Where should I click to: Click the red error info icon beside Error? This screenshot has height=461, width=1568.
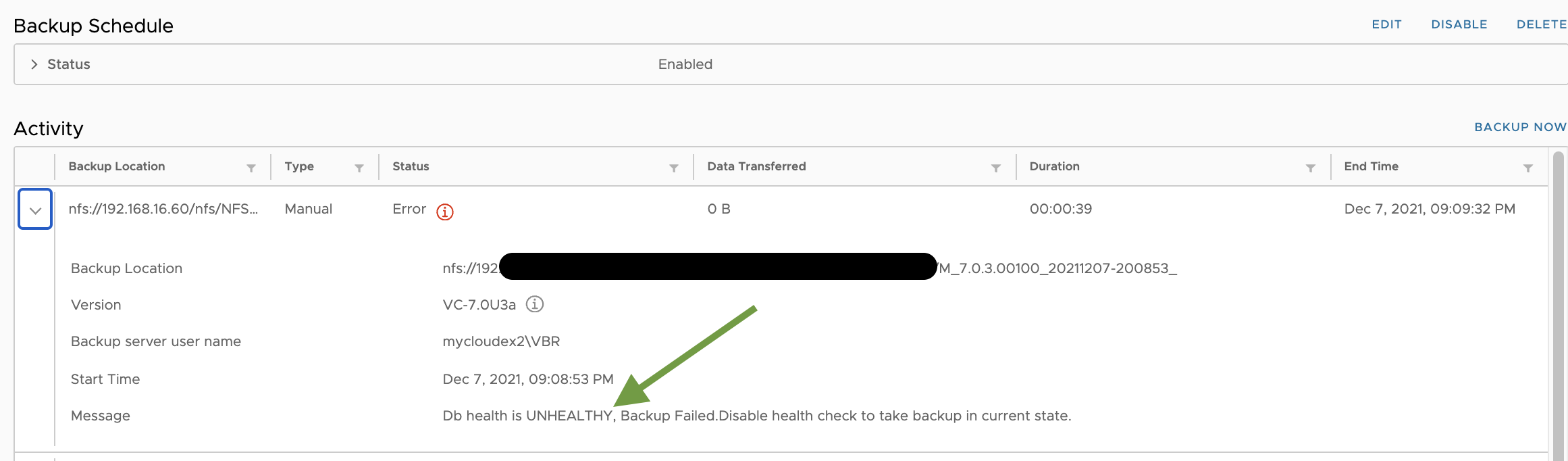(445, 212)
